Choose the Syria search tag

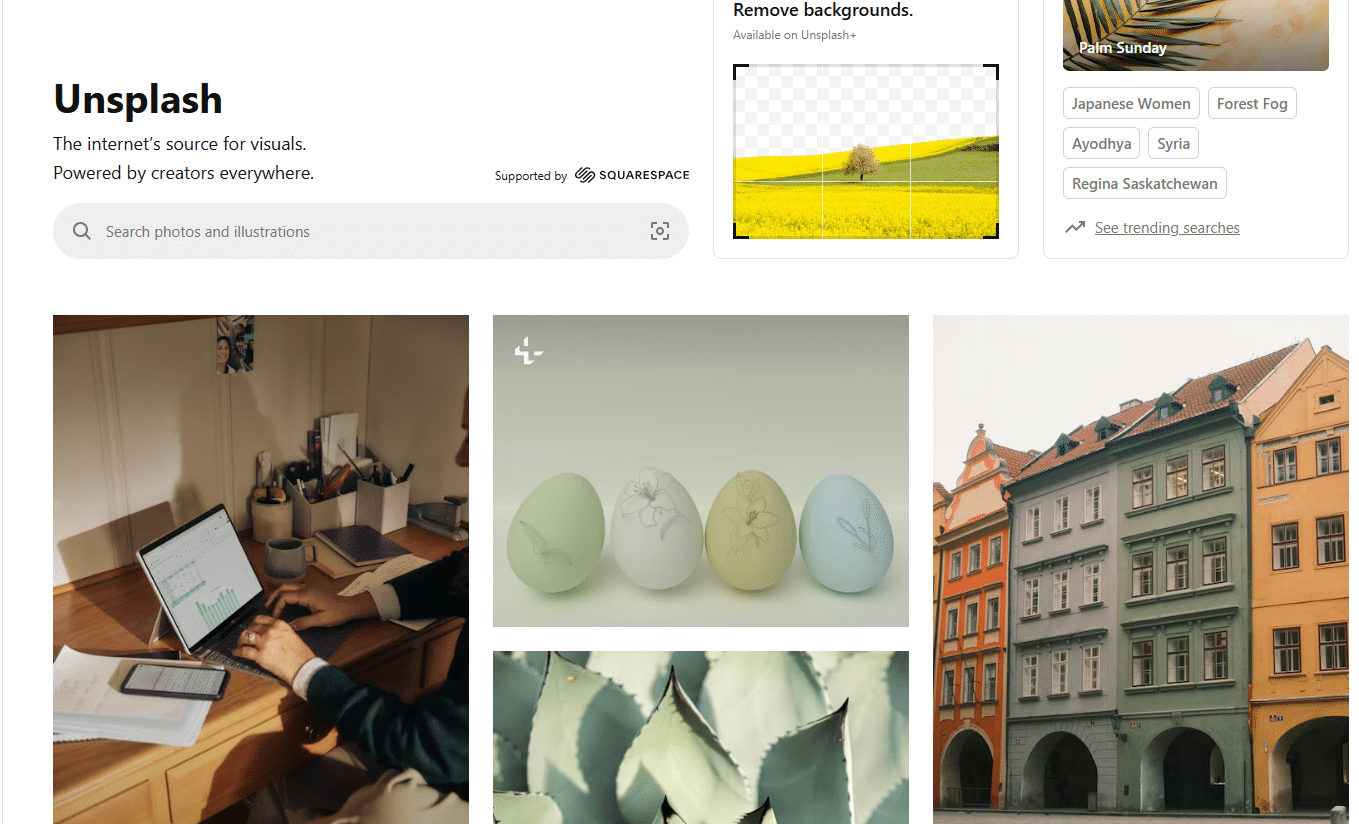(1173, 144)
